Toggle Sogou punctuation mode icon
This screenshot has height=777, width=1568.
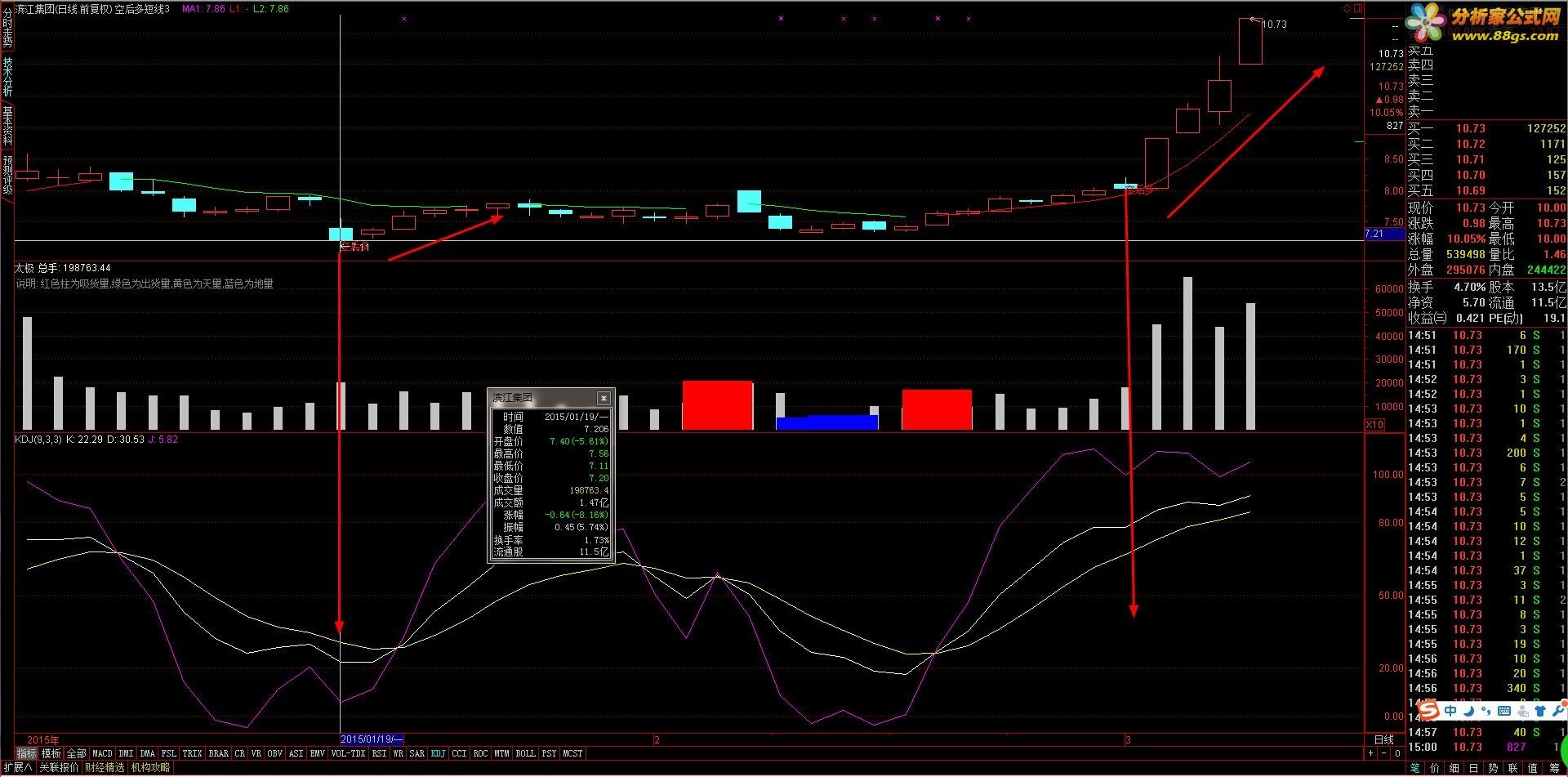(1486, 710)
